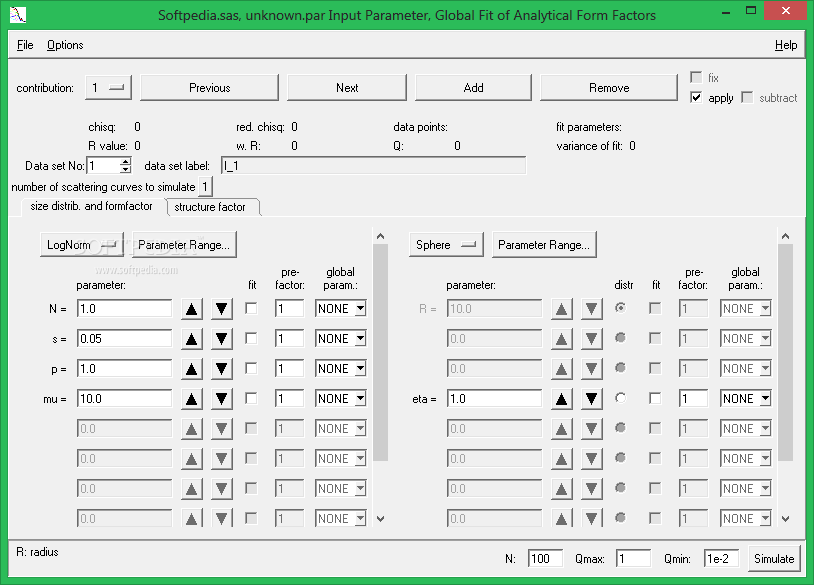This screenshot has width=814, height=585.
Task: Decrease the mu parameter with down arrow
Action: point(222,399)
